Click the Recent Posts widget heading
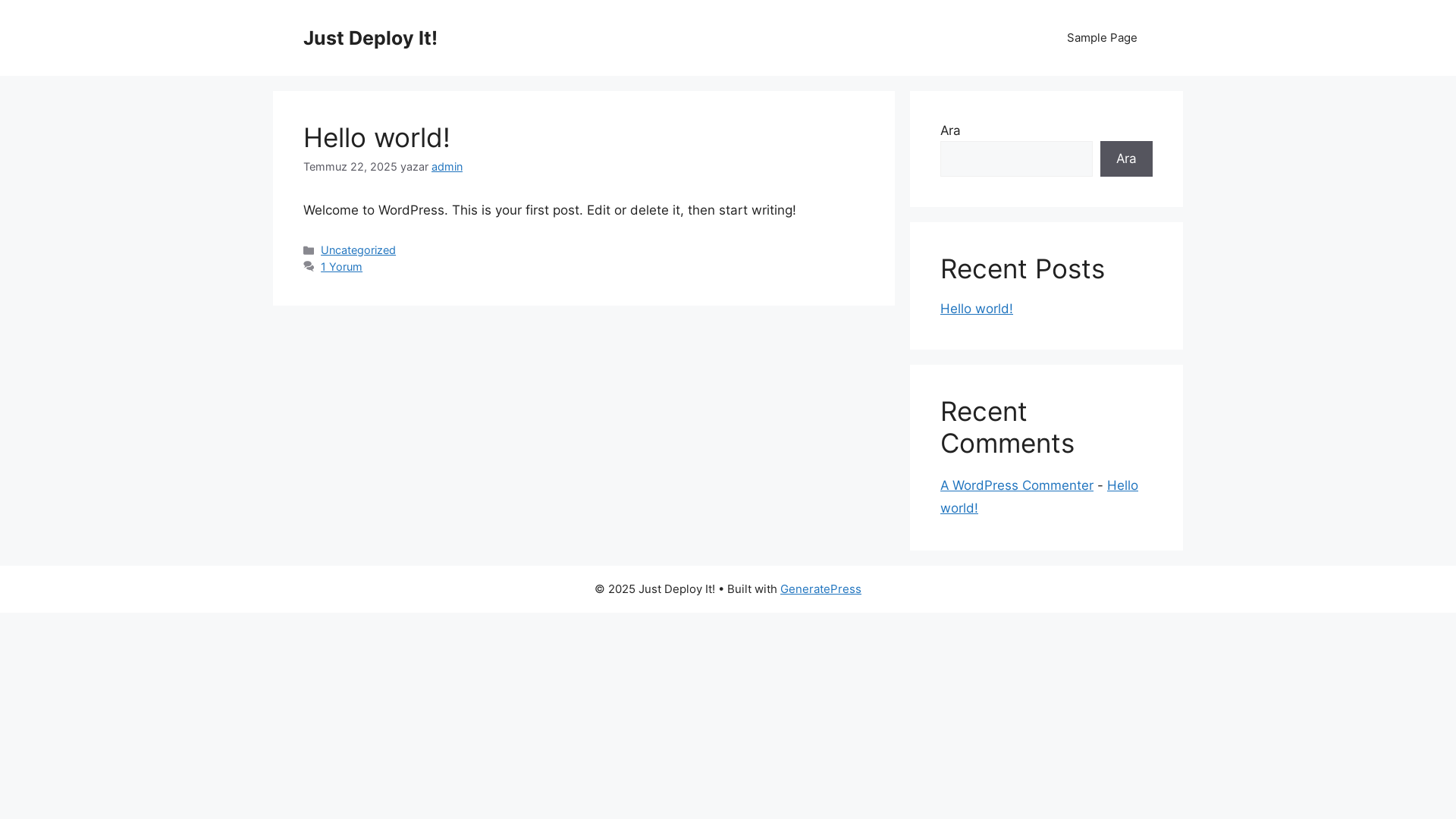Image resolution: width=1456 pixels, height=819 pixels. 1022,269
